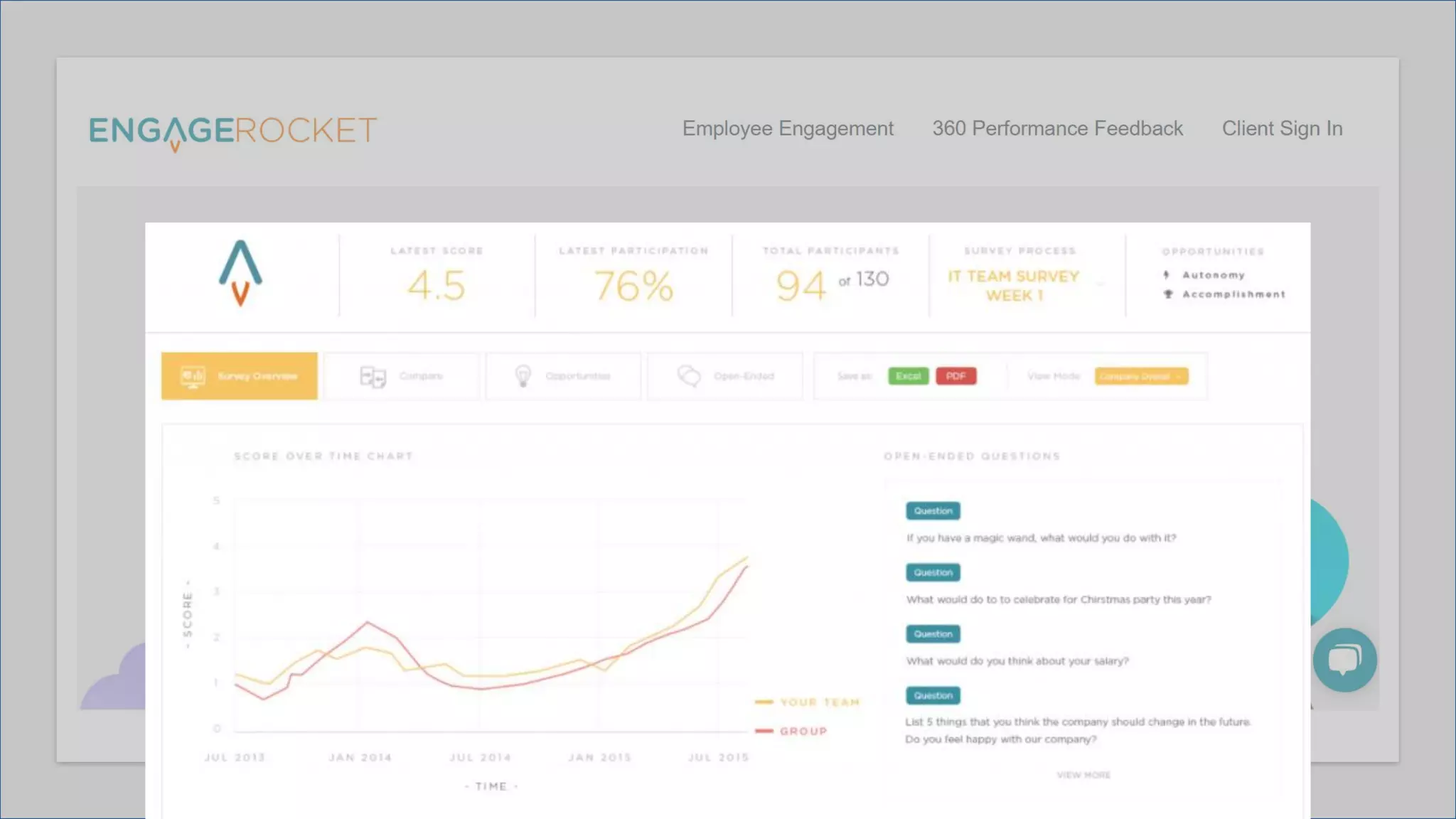The width and height of the screenshot is (1456, 819).
Task: Click the Client Sign In link
Action: point(1282,129)
